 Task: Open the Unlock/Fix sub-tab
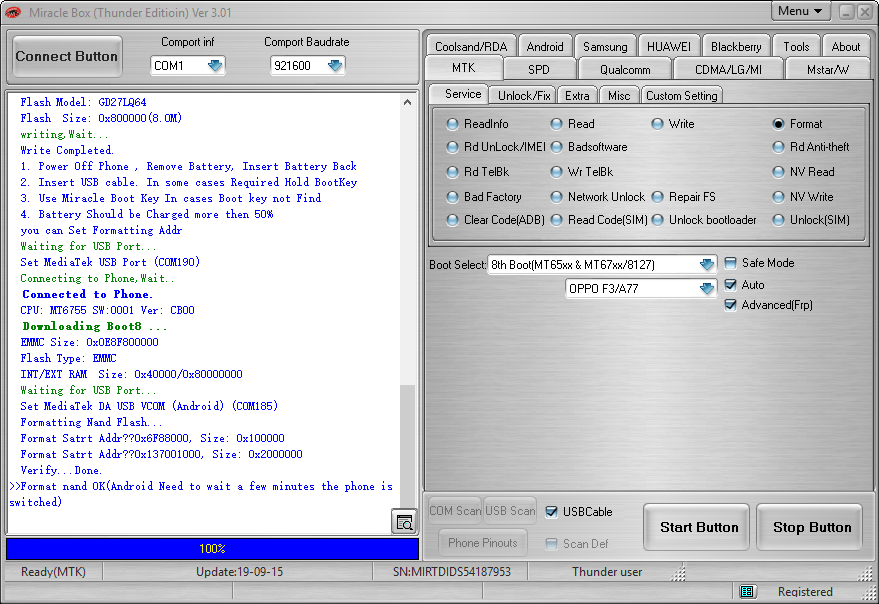point(524,95)
